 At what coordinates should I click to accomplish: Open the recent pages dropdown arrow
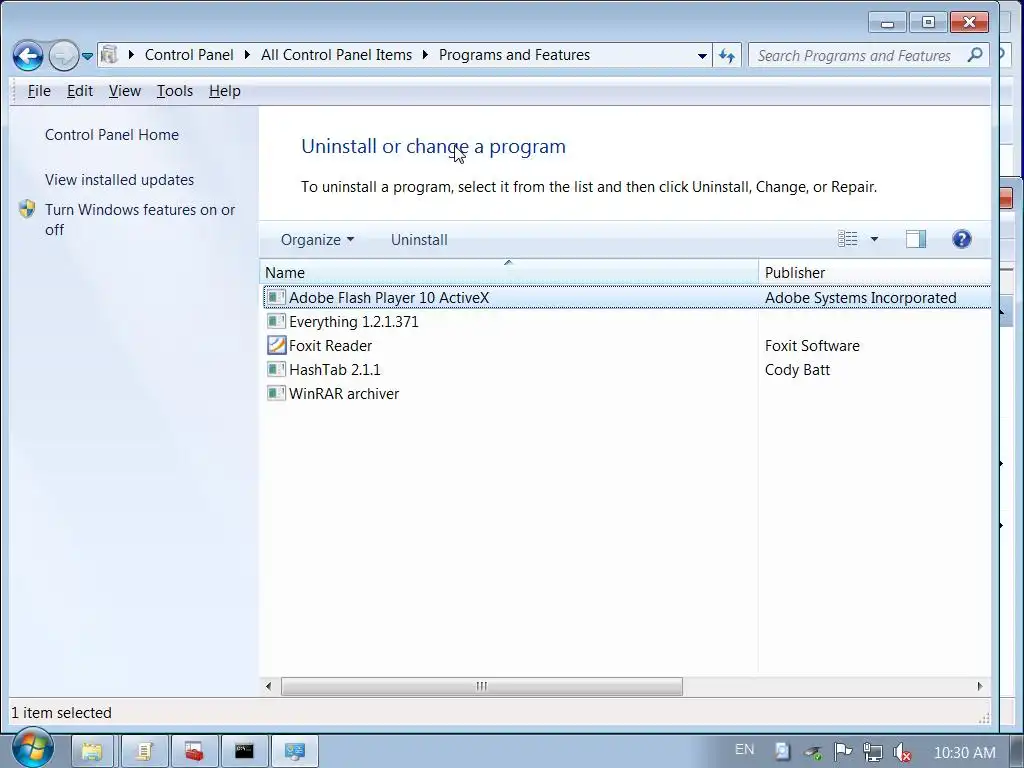tap(88, 56)
